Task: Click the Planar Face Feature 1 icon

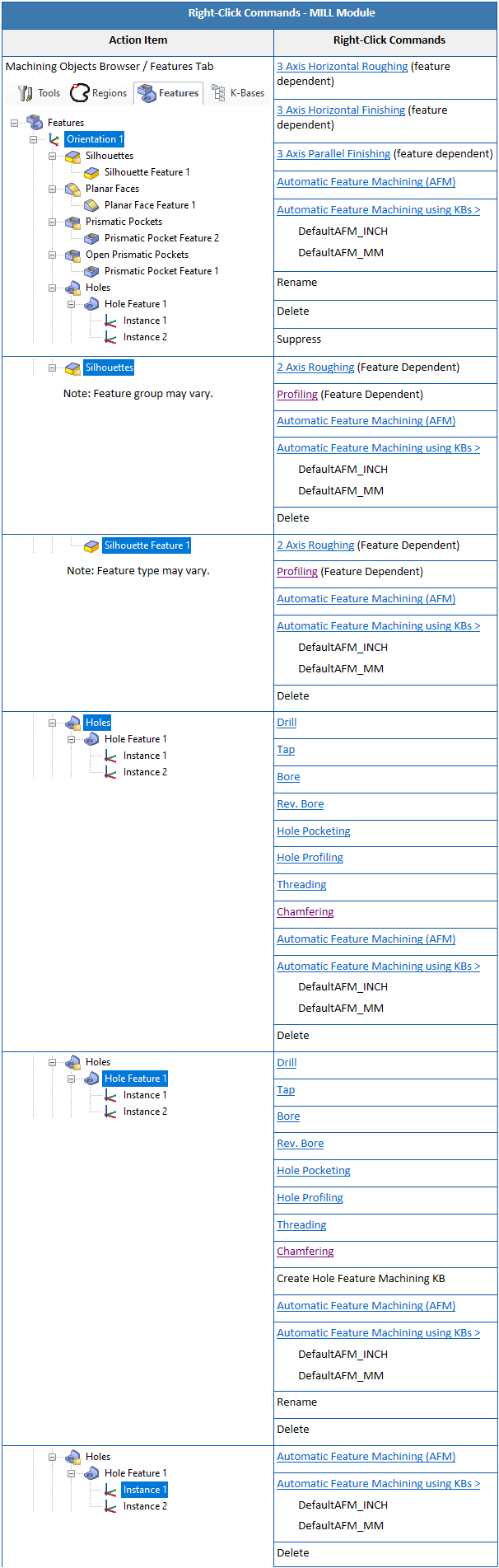Action: point(91,205)
